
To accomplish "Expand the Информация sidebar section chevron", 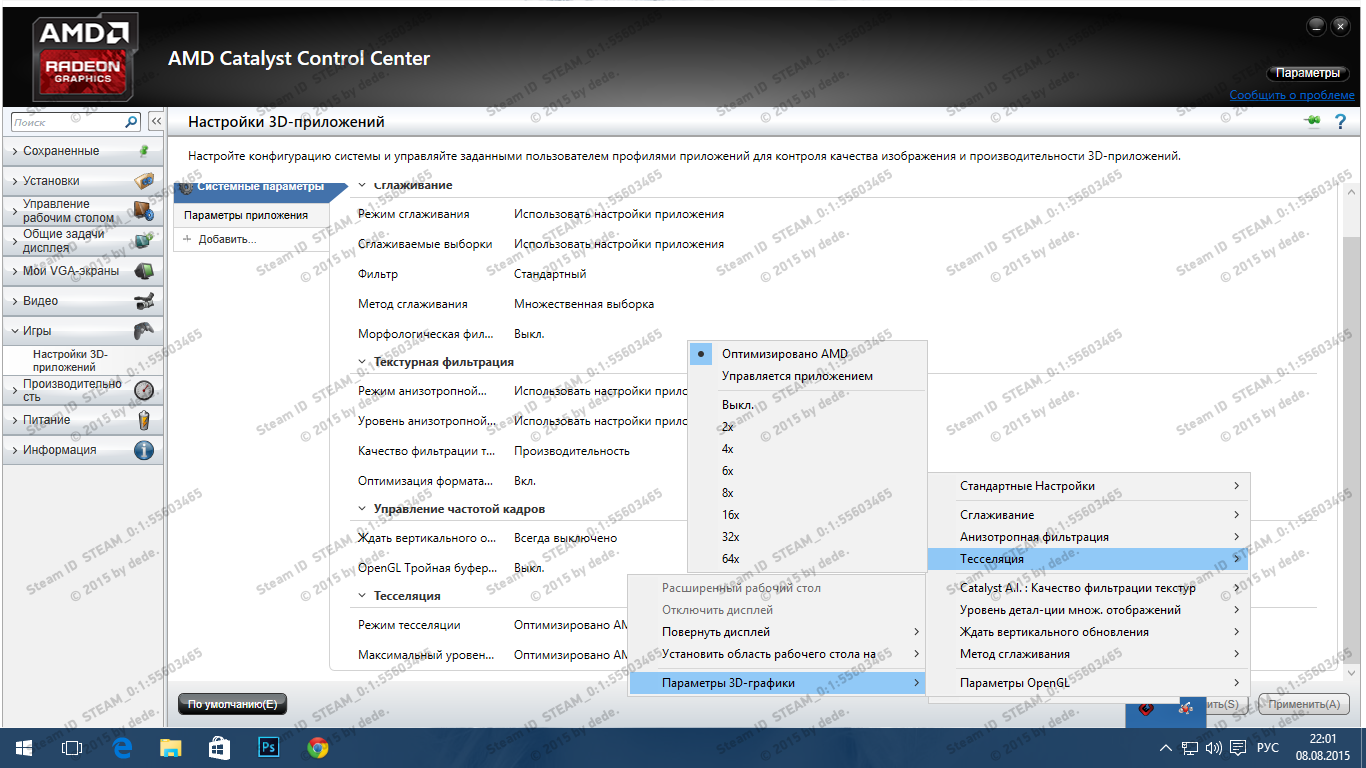I will click(14, 450).
